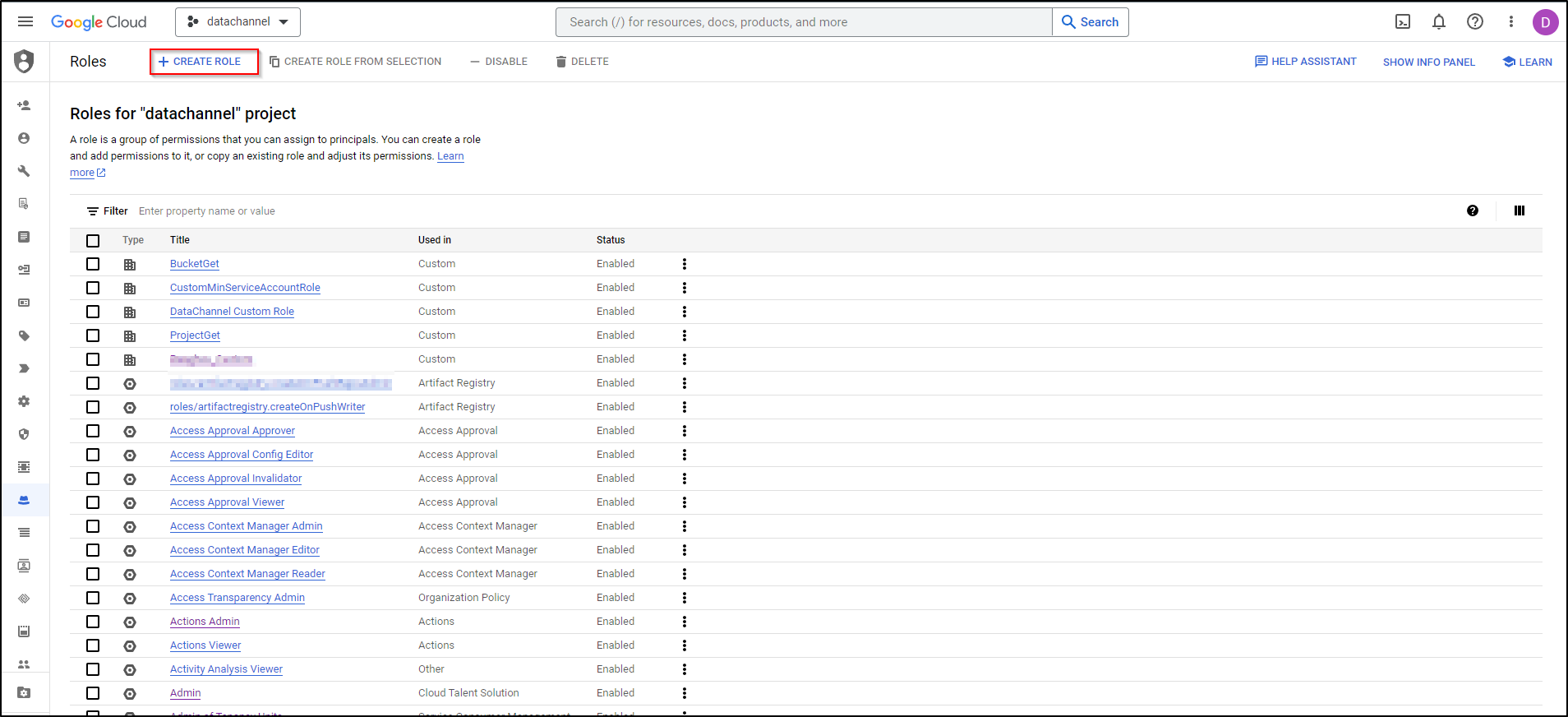Image resolution: width=1568 pixels, height=717 pixels.
Task: Open HELP ASSISTANT
Action: [x=1305, y=62]
